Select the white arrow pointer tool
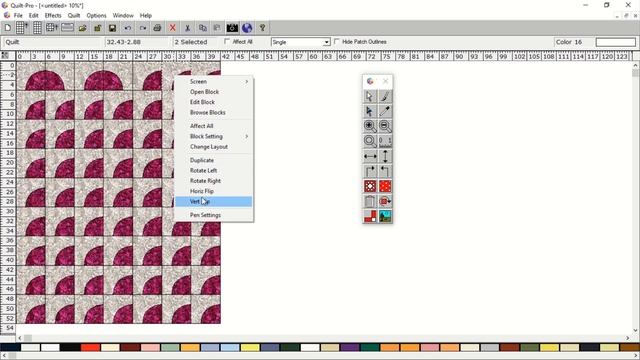 pos(370,96)
